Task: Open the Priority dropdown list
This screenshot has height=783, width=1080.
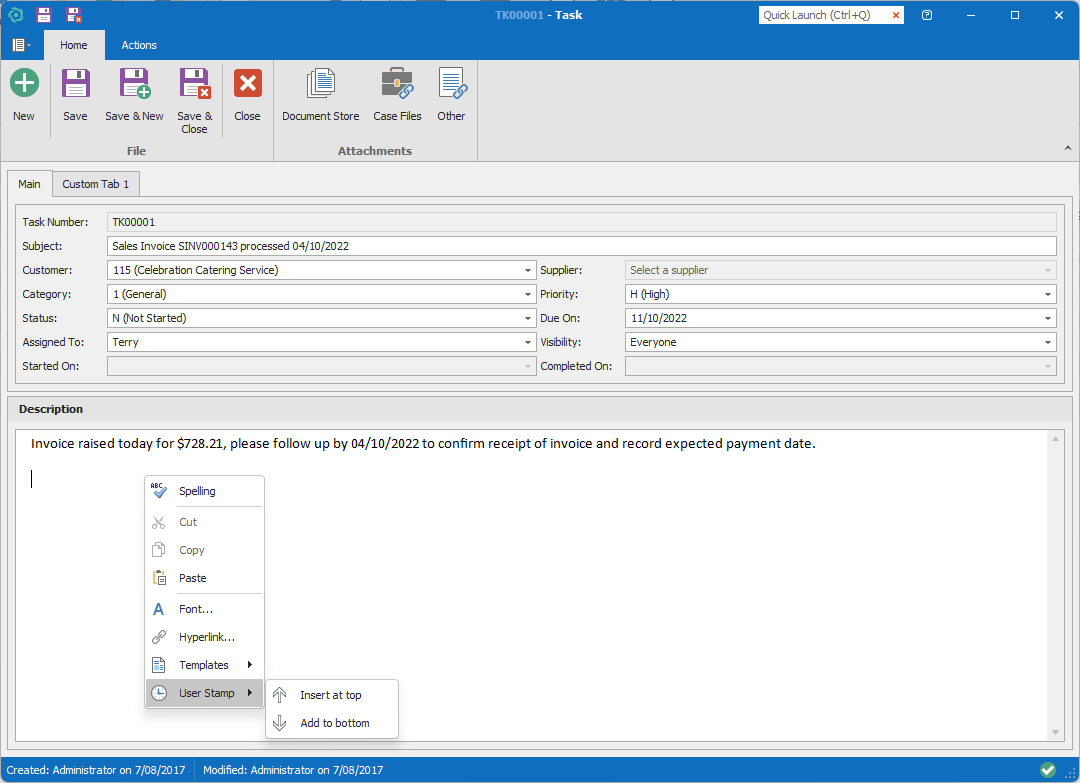Action: 1047,295
